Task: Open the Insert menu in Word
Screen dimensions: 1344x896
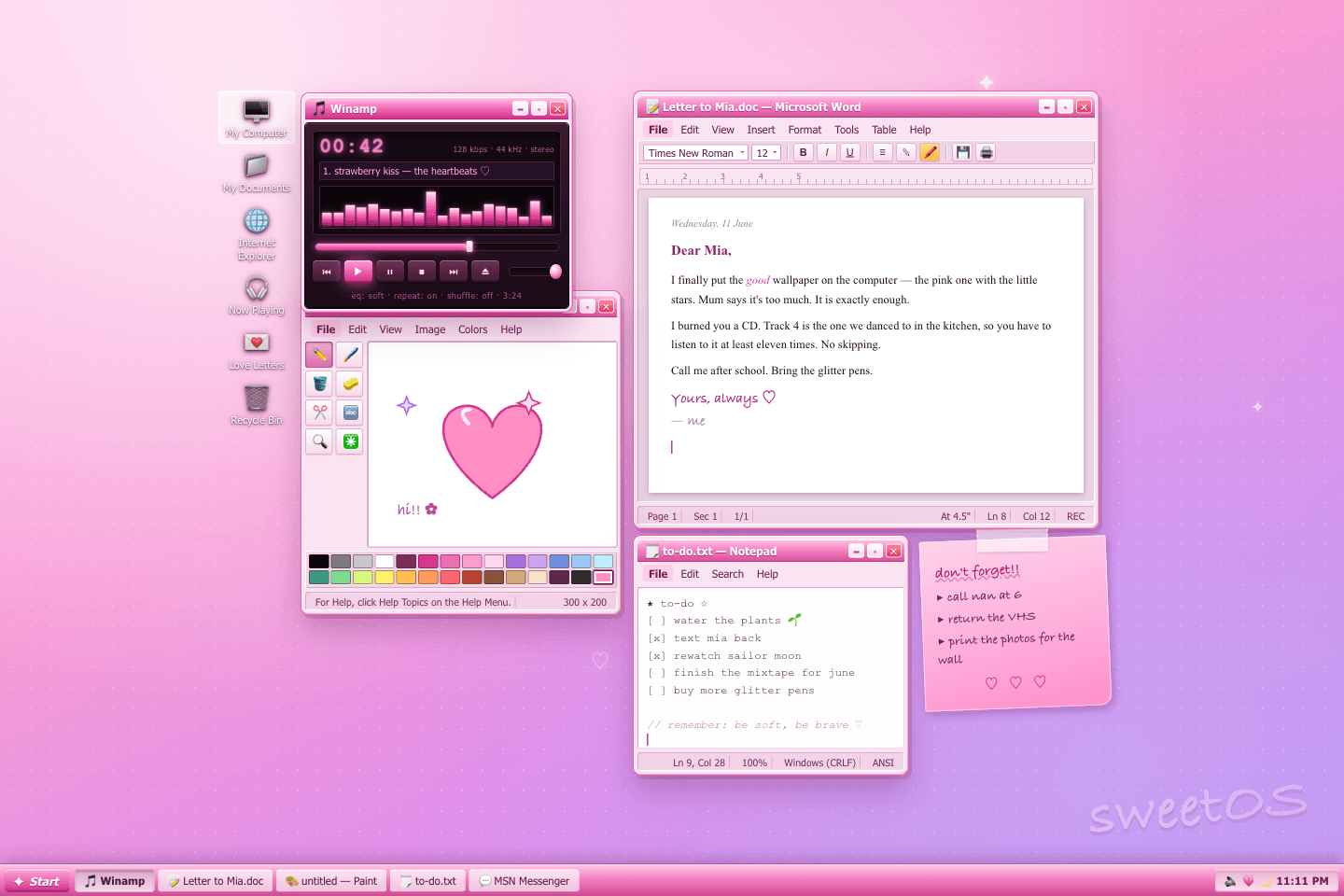Action: [x=761, y=130]
